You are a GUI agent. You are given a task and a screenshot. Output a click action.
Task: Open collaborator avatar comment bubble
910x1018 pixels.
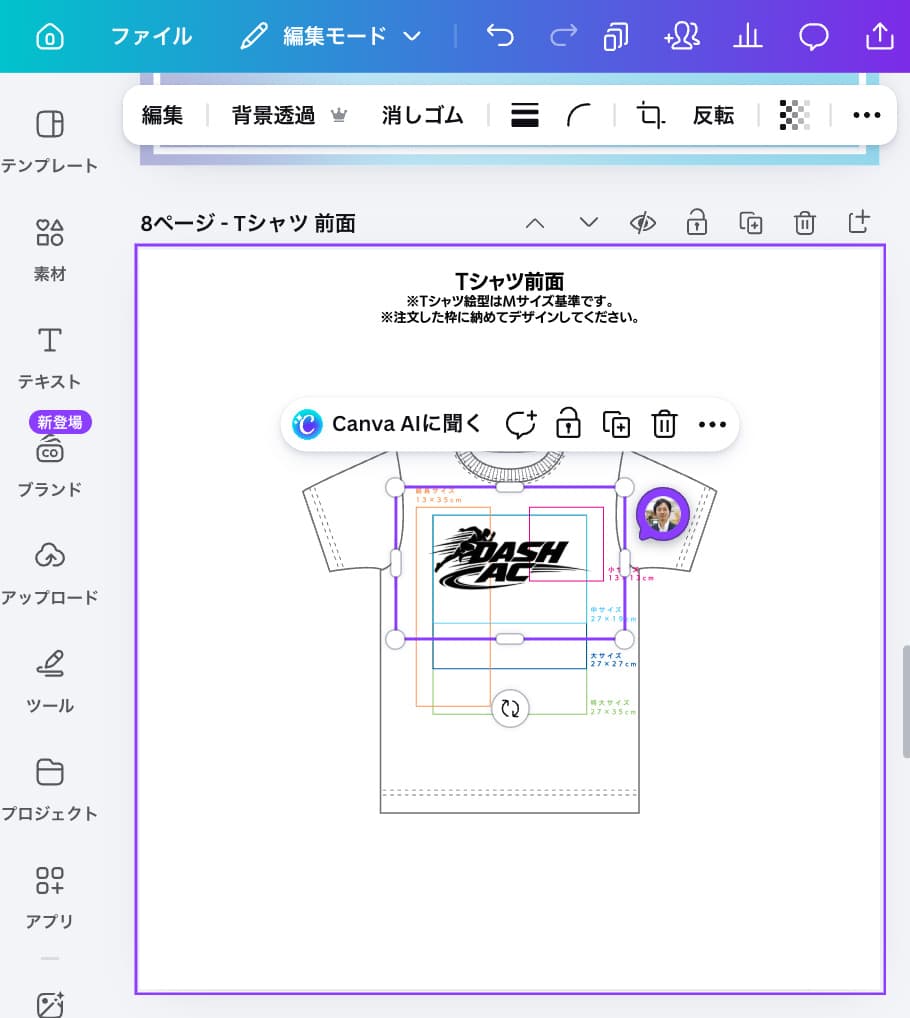(x=662, y=514)
